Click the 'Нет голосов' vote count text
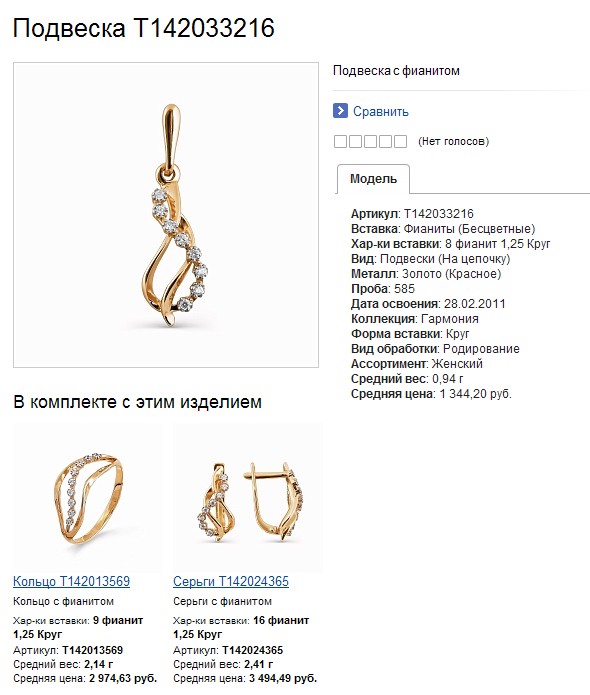 [453, 141]
